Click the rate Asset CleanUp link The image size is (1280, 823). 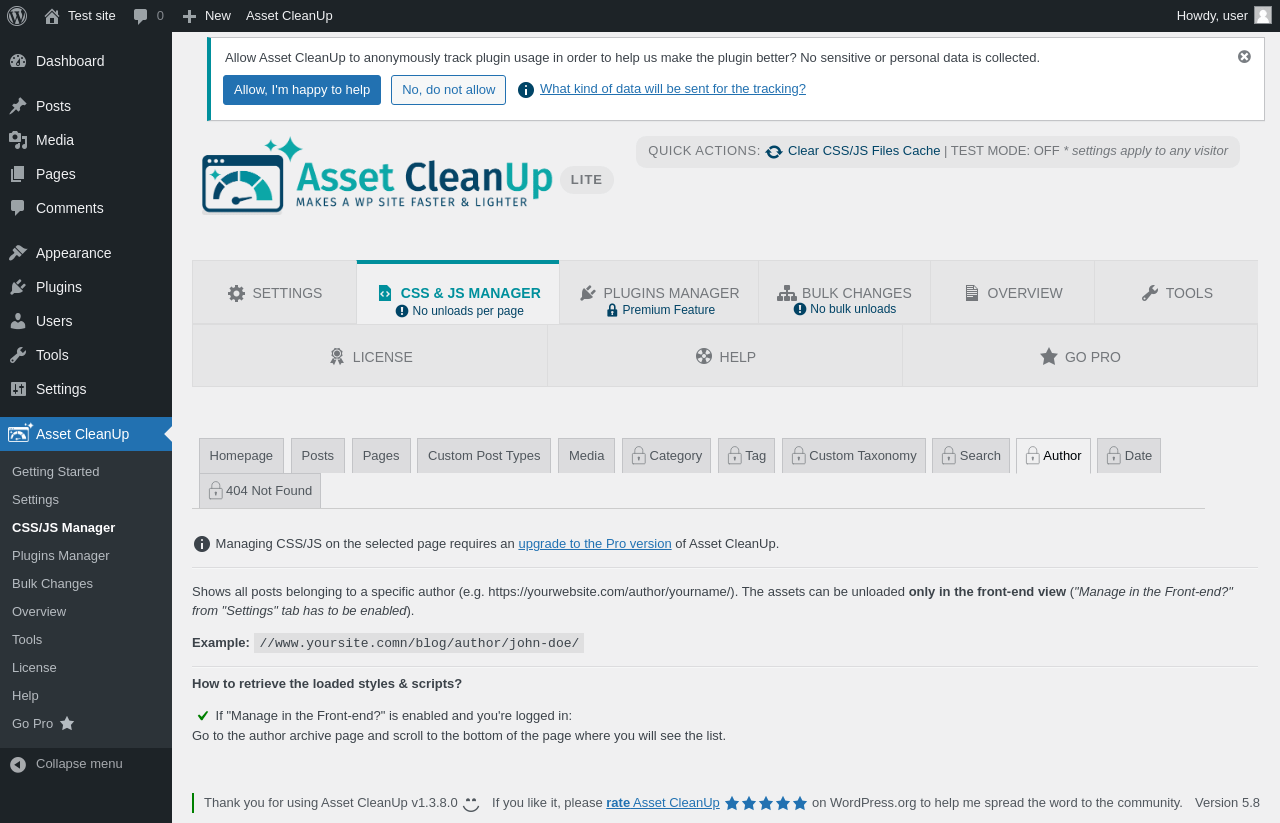point(663,803)
